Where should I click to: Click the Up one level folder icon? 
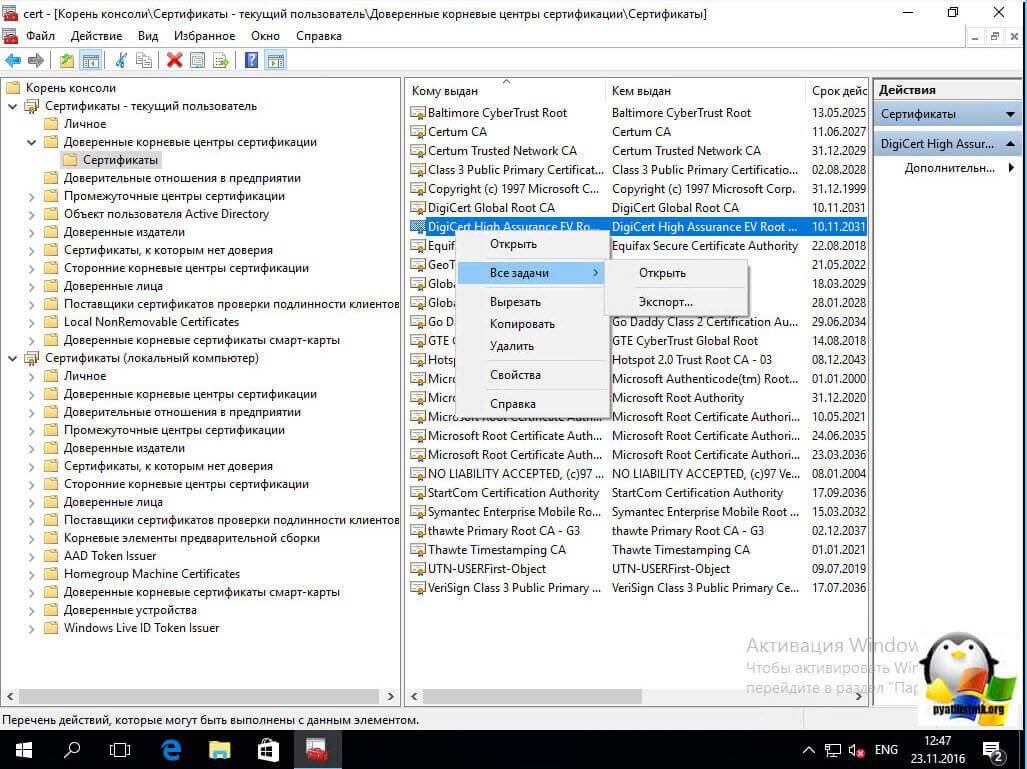(66, 61)
